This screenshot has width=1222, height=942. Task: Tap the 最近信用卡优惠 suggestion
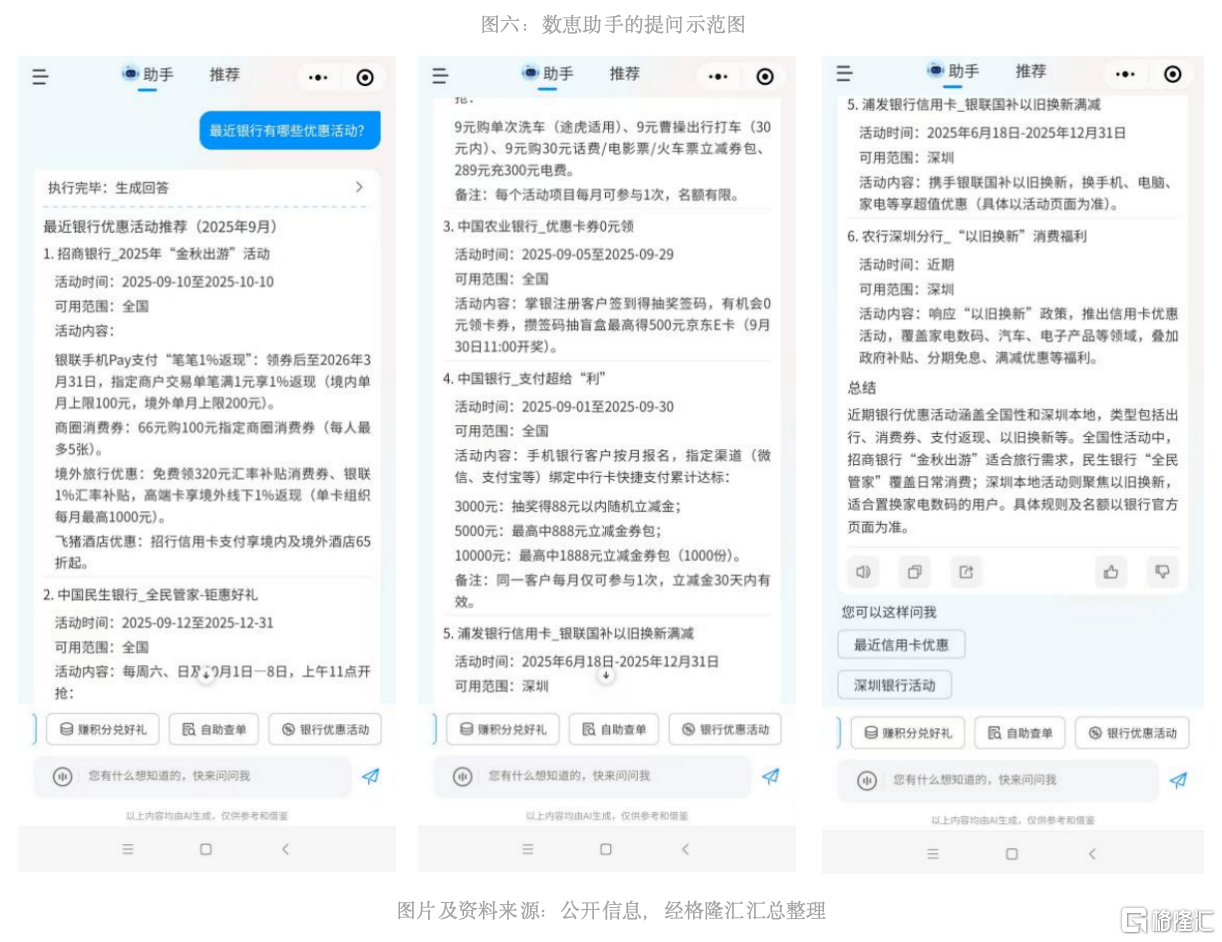[x=901, y=645]
